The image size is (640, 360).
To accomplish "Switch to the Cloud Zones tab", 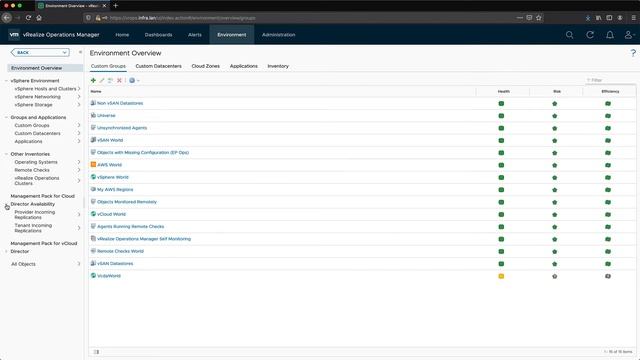I will click(206, 66).
